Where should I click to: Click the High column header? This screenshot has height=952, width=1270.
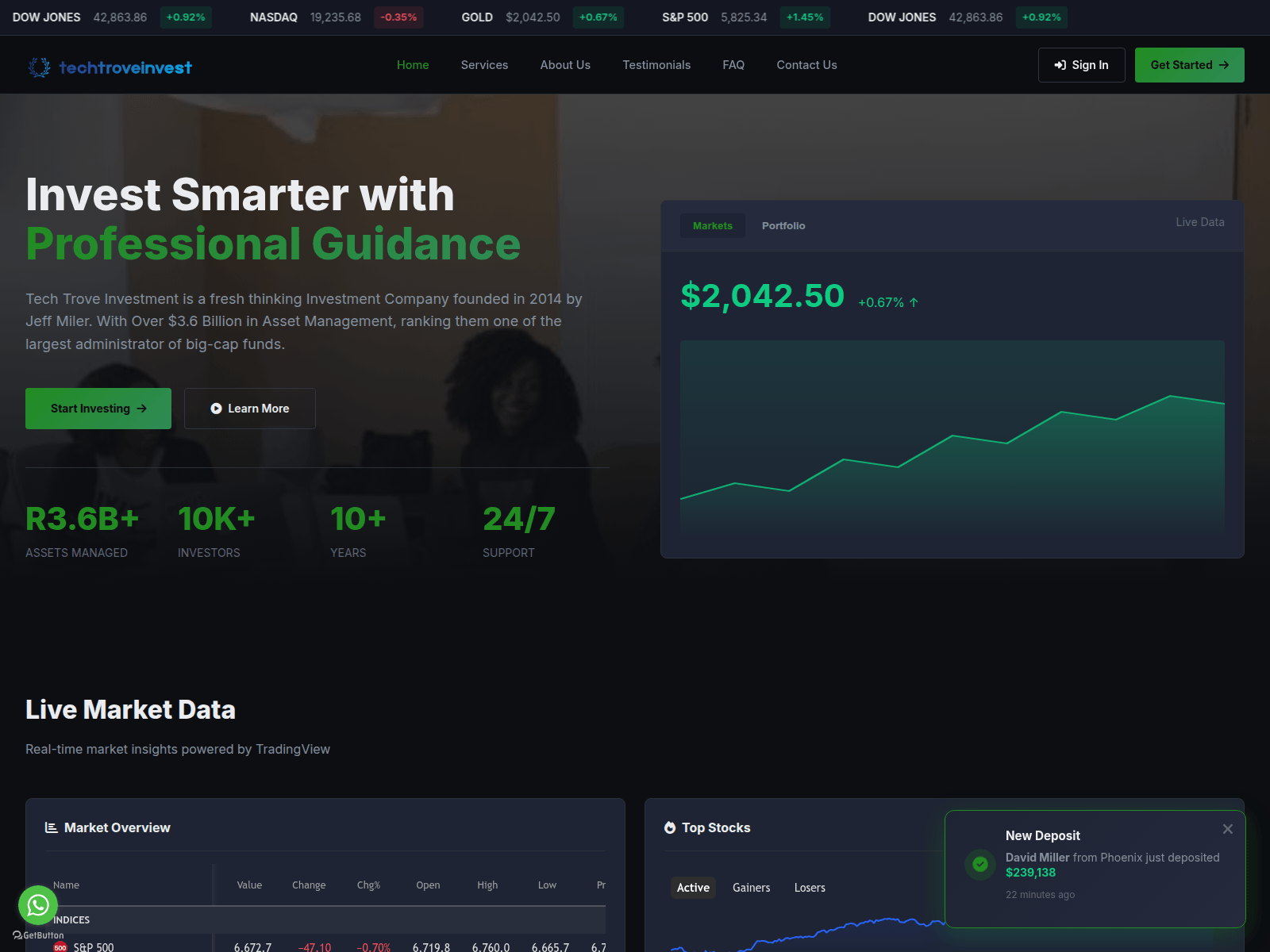(x=487, y=885)
